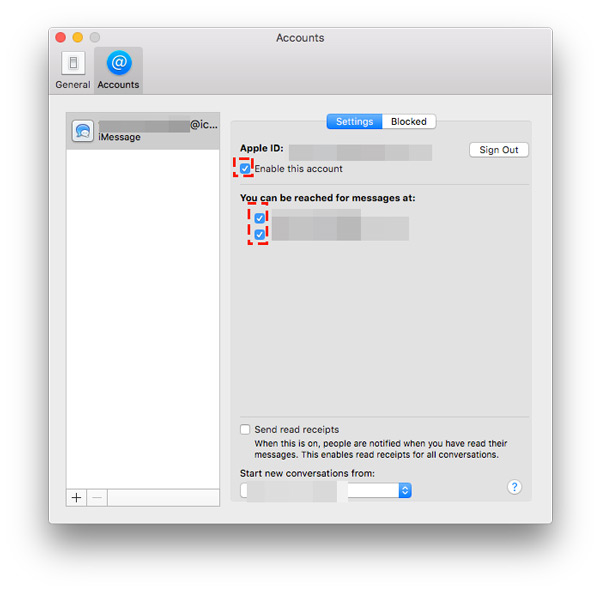The image size is (600, 592).
Task: Uncheck the first reachable address checkbox
Action: point(259,218)
